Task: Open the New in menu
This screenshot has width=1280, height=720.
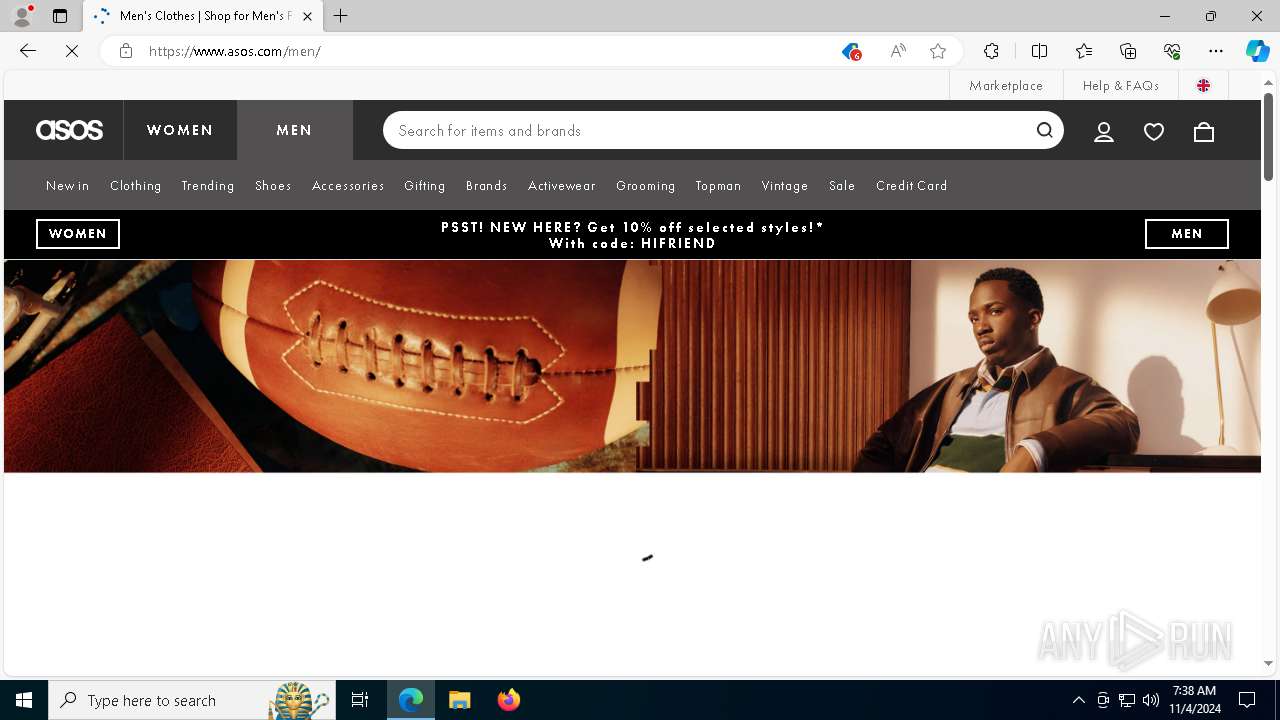Action: pos(68,186)
